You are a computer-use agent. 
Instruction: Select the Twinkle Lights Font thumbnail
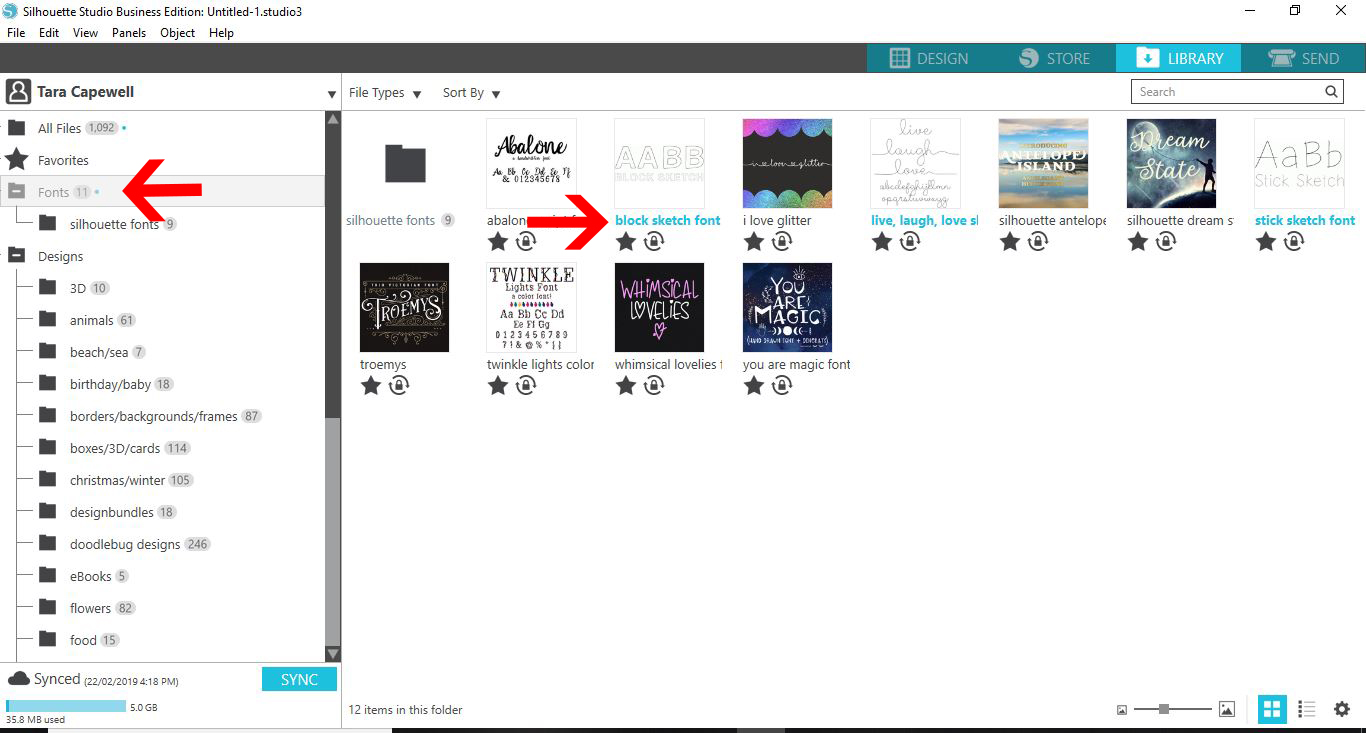tap(531, 307)
